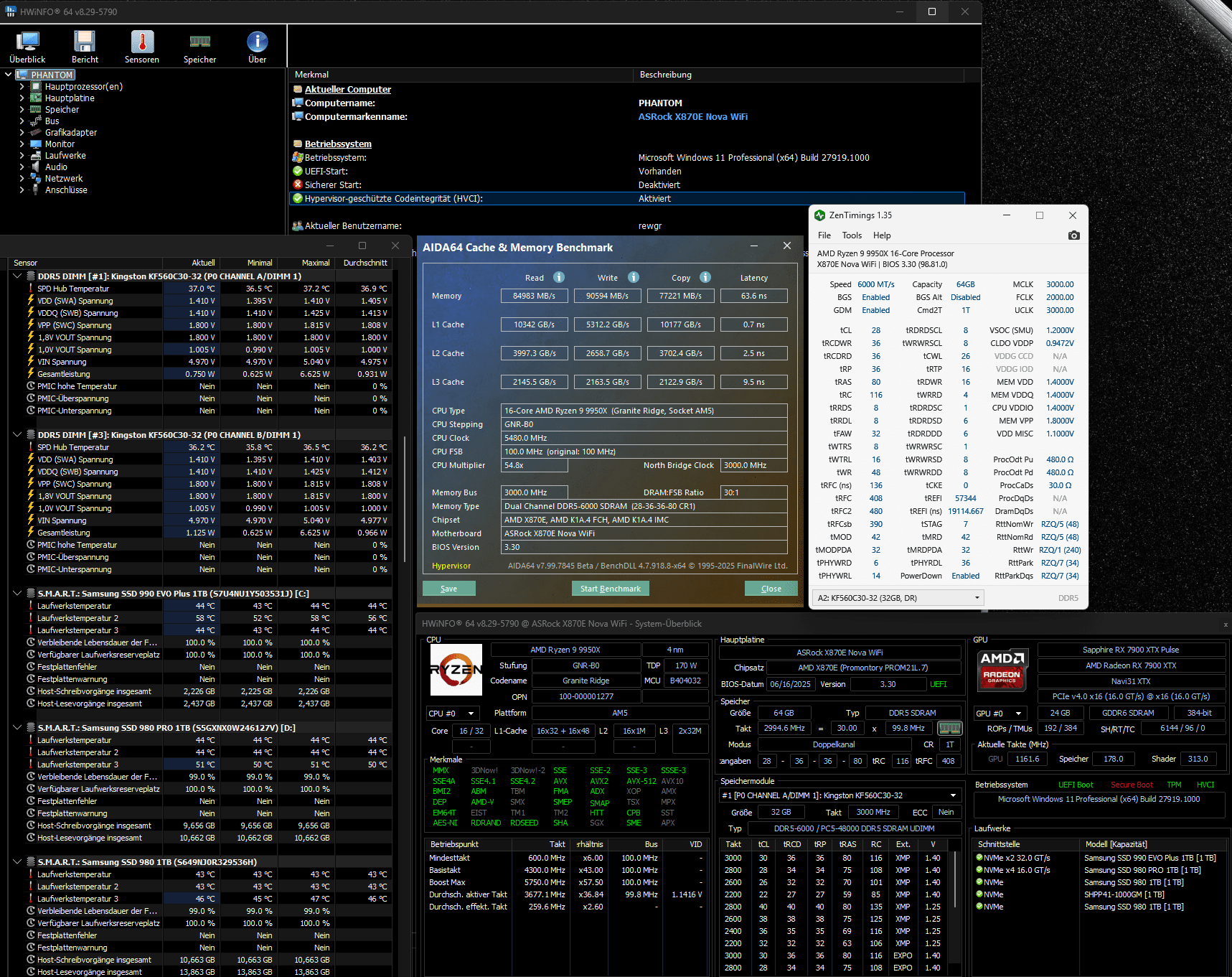Open the Help menu in ZenTimings
This screenshot has width=1232, height=977.
[x=882, y=235]
